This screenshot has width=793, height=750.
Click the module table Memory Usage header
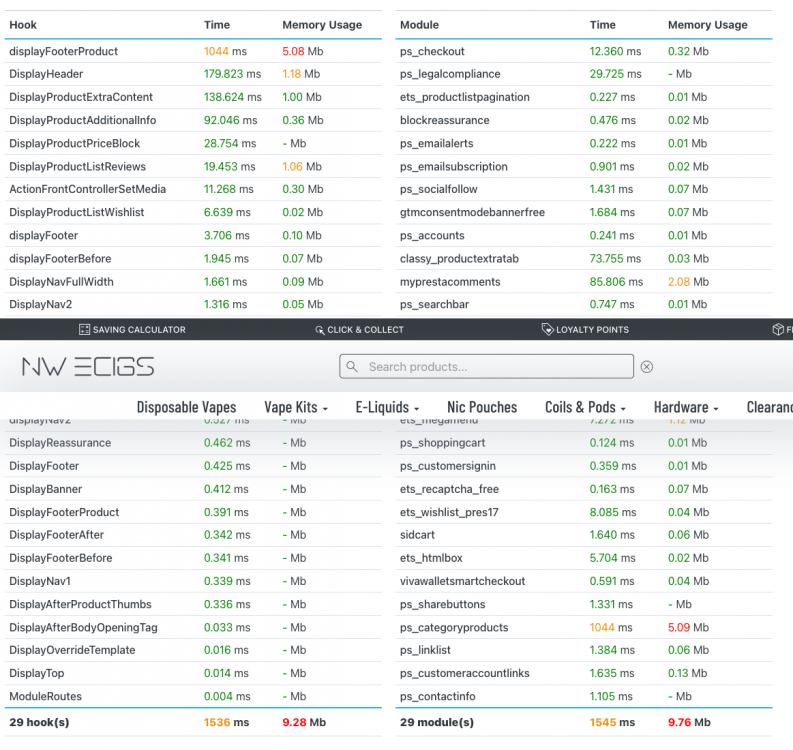click(x=708, y=25)
